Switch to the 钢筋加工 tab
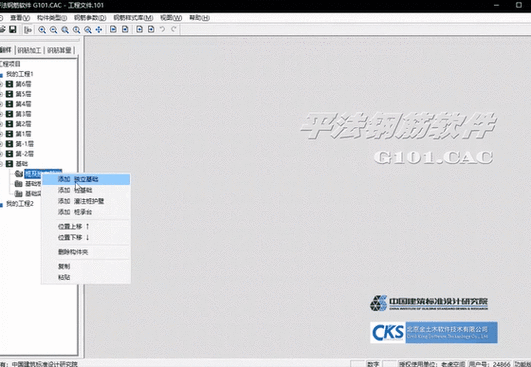531x367 pixels. pyautogui.click(x=29, y=50)
